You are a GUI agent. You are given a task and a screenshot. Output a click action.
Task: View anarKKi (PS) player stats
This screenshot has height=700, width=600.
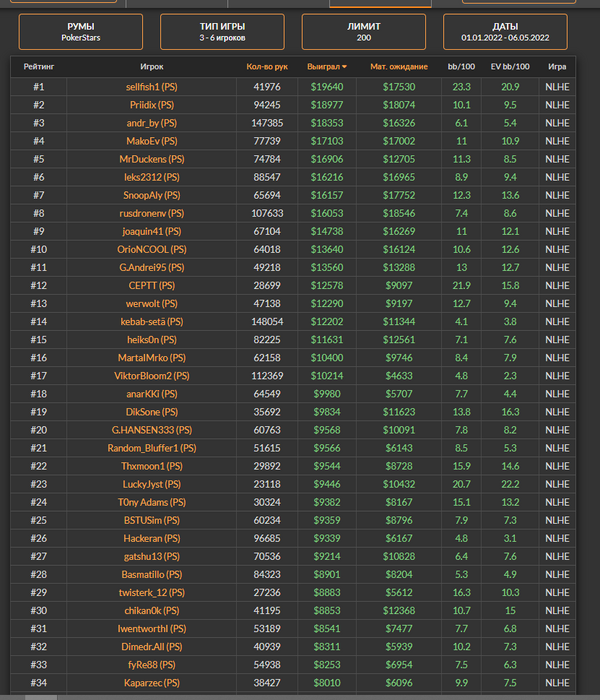(x=152, y=394)
